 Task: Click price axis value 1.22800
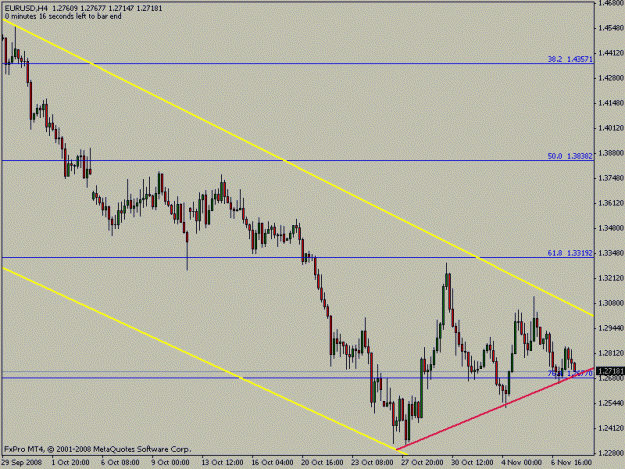tap(610, 453)
